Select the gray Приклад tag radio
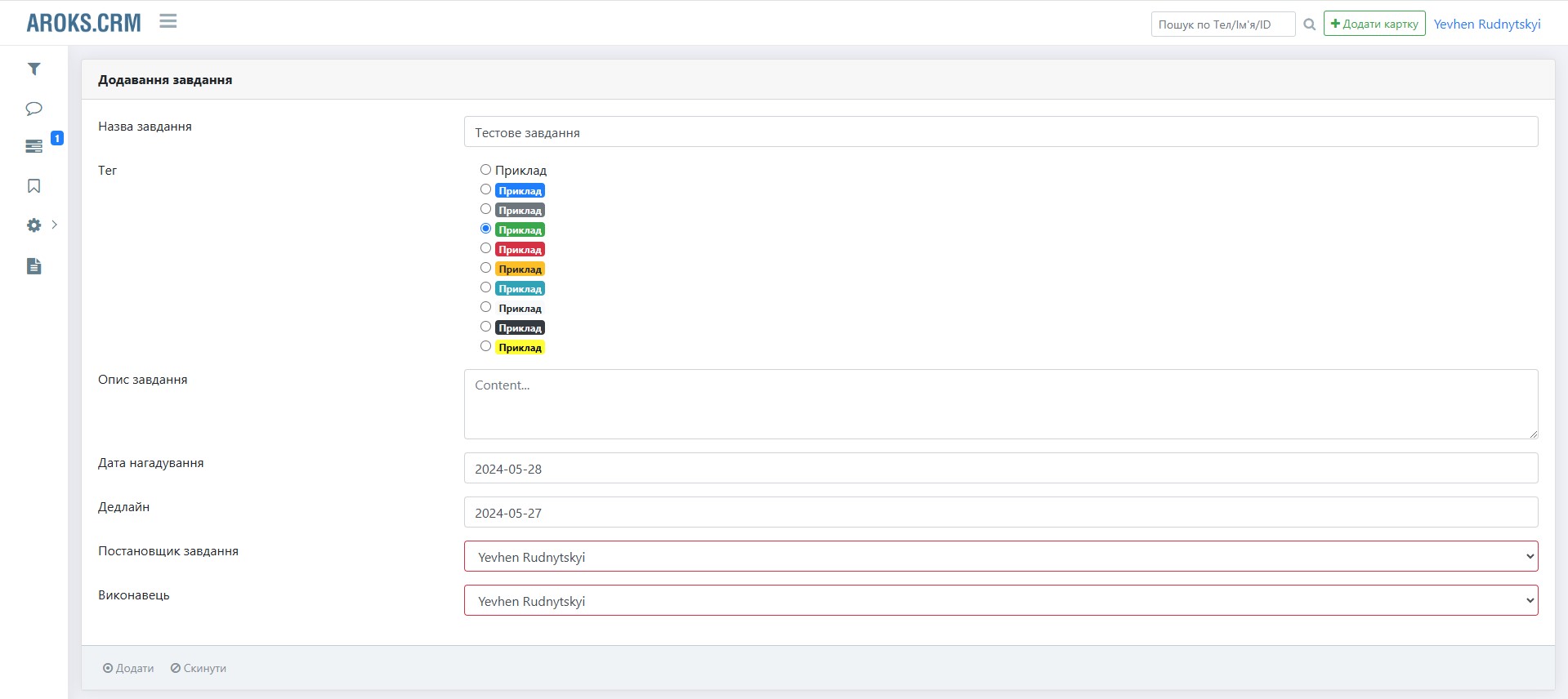The height and width of the screenshot is (699, 1568). pyautogui.click(x=485, y=209)
